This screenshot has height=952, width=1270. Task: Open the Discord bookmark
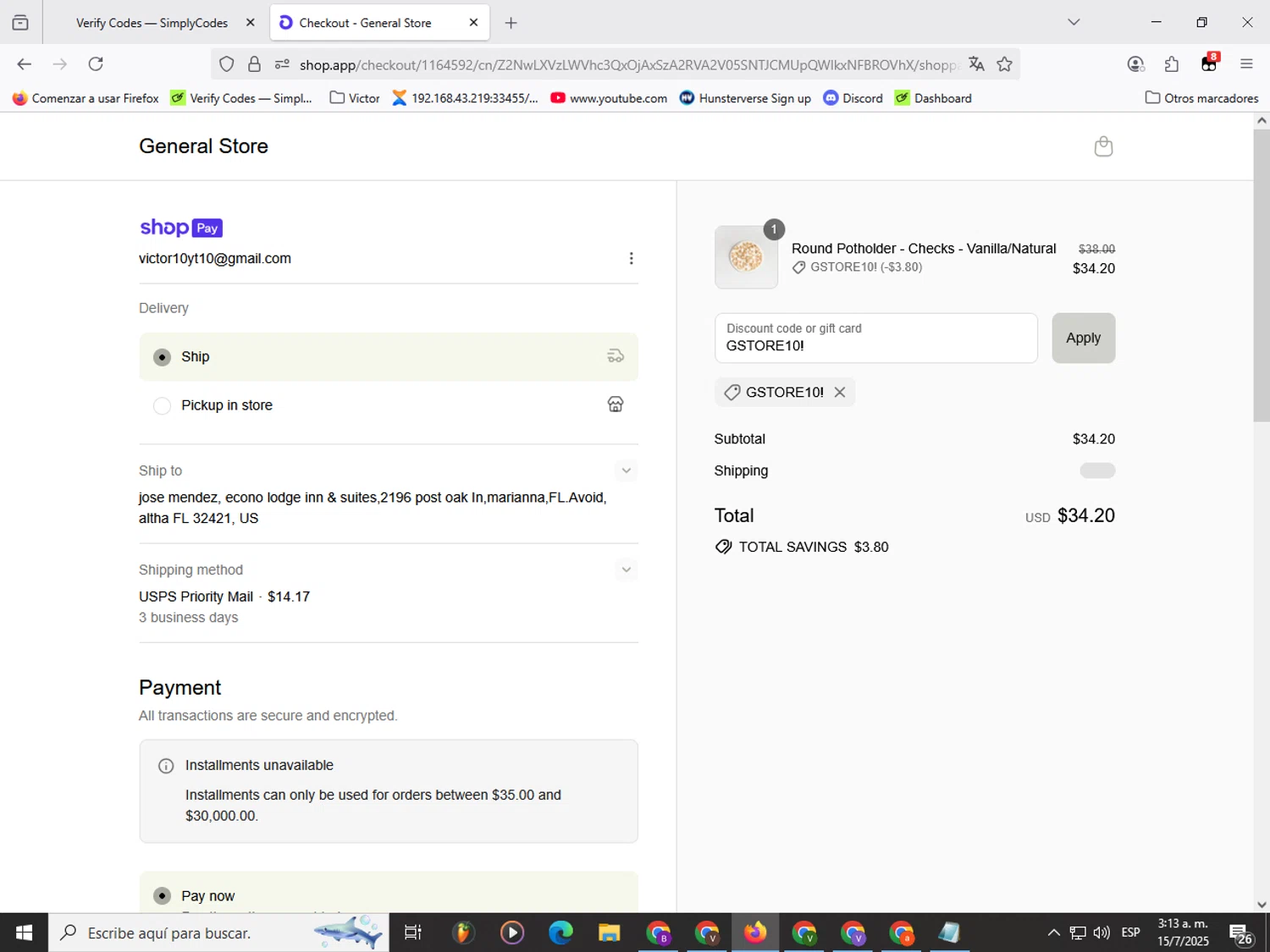(853, 98)
